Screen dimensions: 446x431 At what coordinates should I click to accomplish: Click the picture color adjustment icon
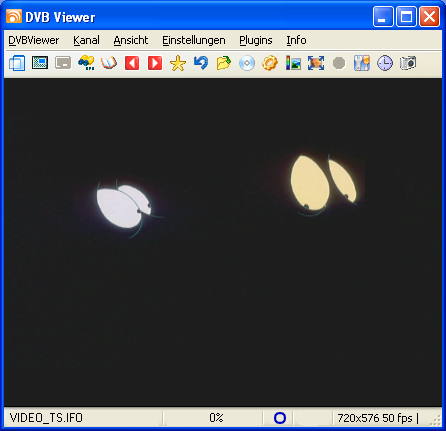click(x=293, y=63)
